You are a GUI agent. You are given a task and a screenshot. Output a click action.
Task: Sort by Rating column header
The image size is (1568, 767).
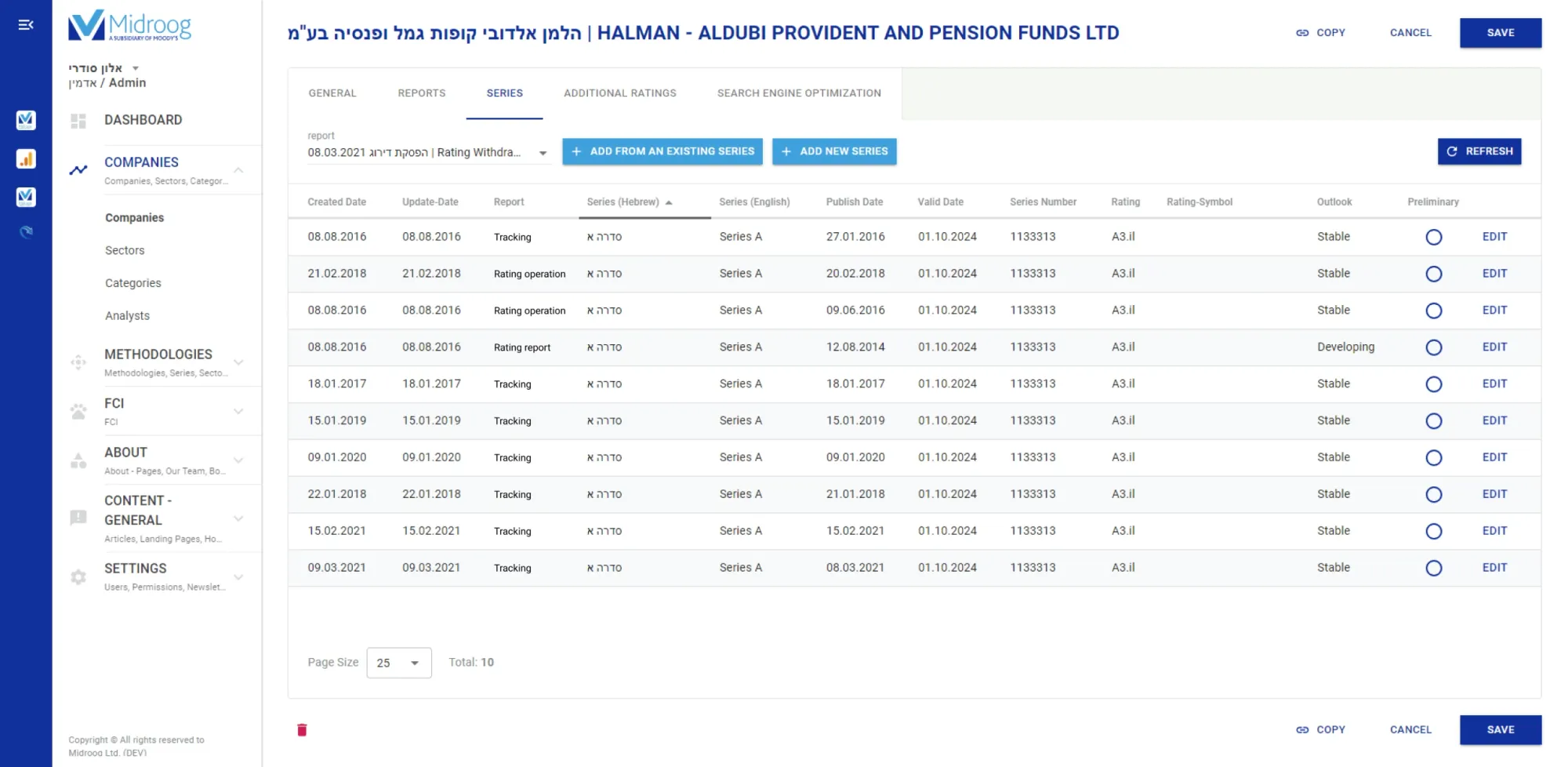(x=1125, y=202)
